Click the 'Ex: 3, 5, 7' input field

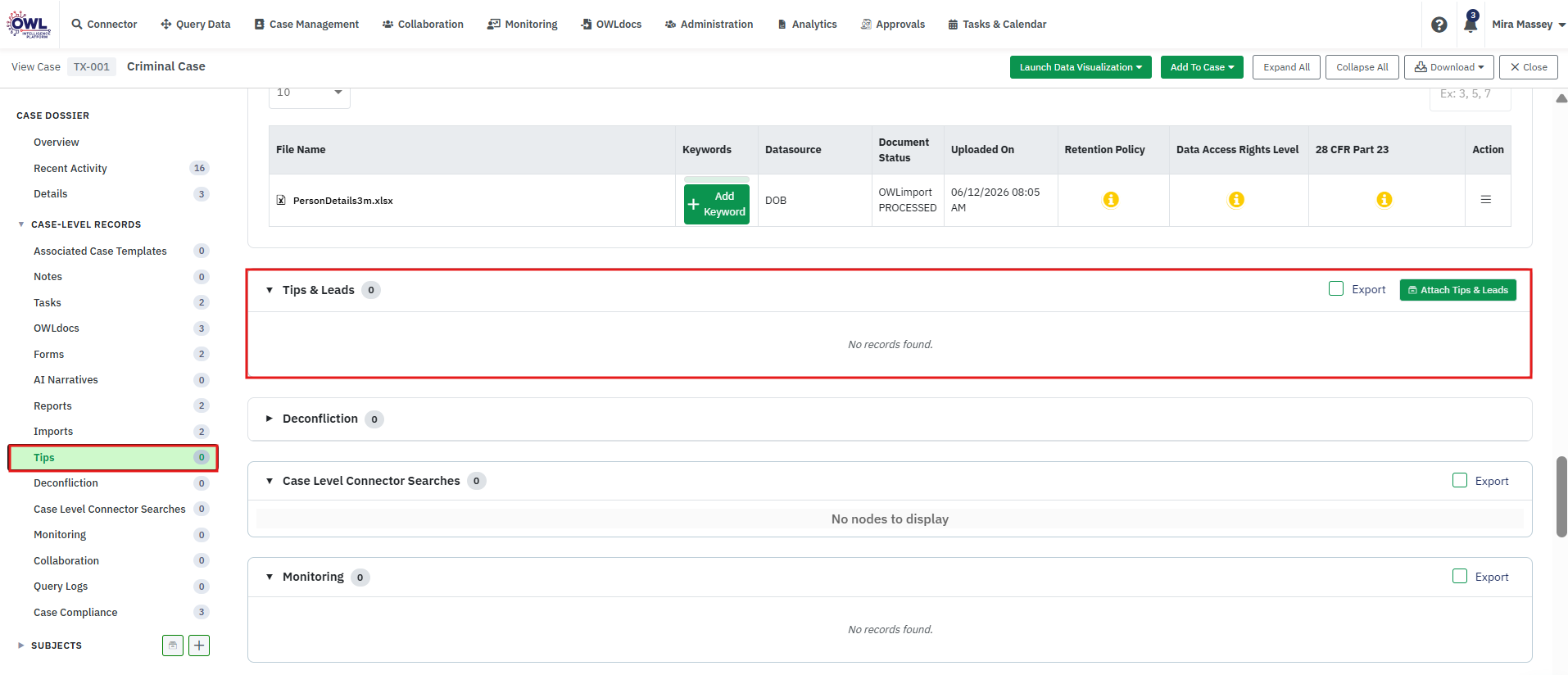1471,95
